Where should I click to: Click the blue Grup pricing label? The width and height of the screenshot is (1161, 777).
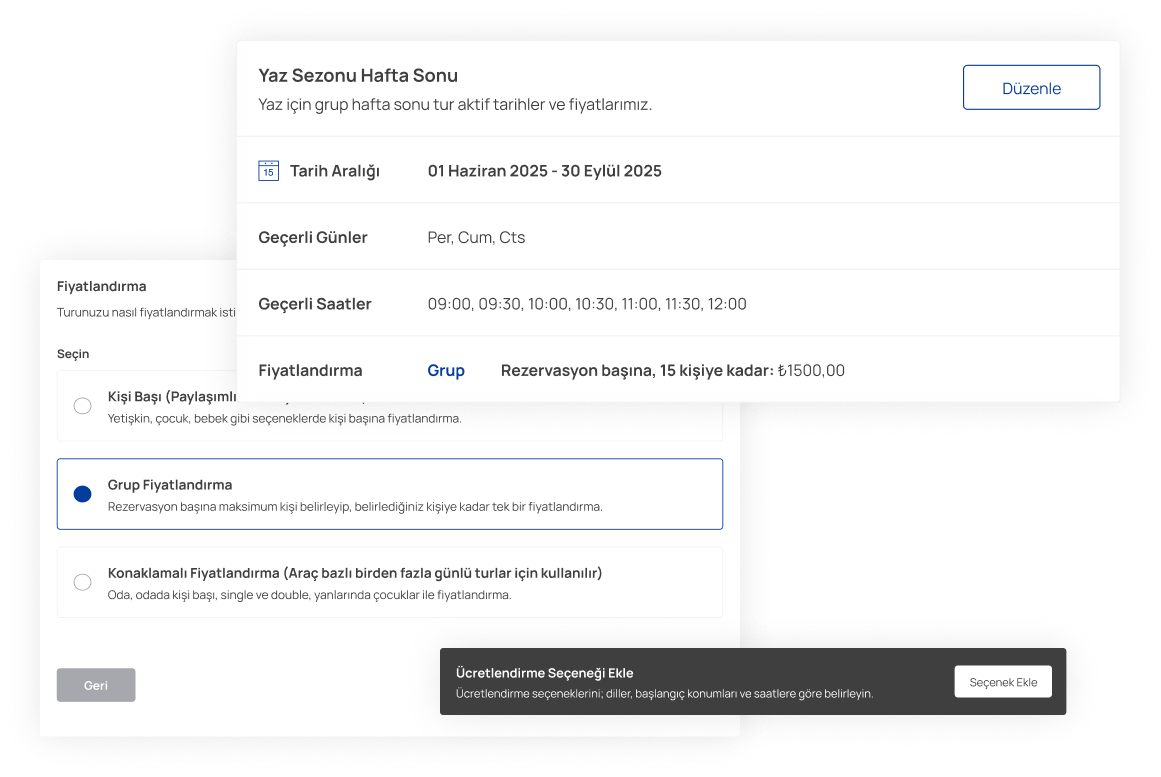point(446,370)
